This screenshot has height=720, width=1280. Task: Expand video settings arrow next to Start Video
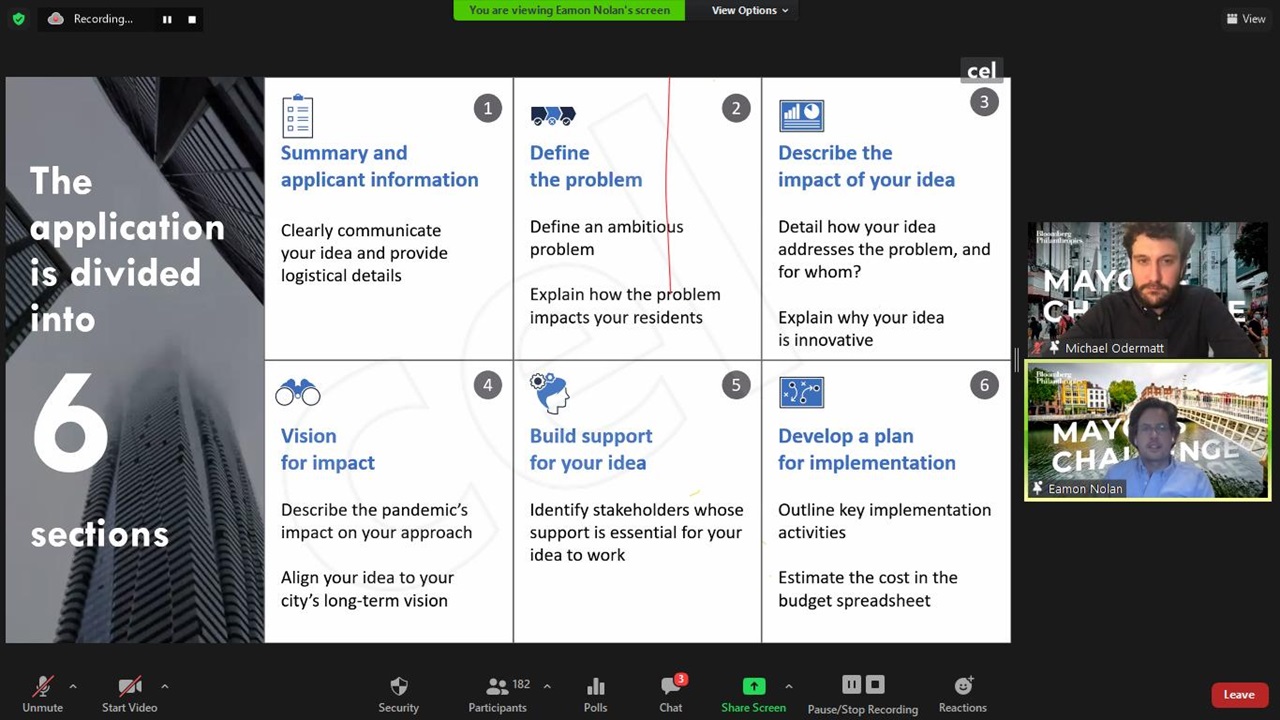tap(164, 686)
